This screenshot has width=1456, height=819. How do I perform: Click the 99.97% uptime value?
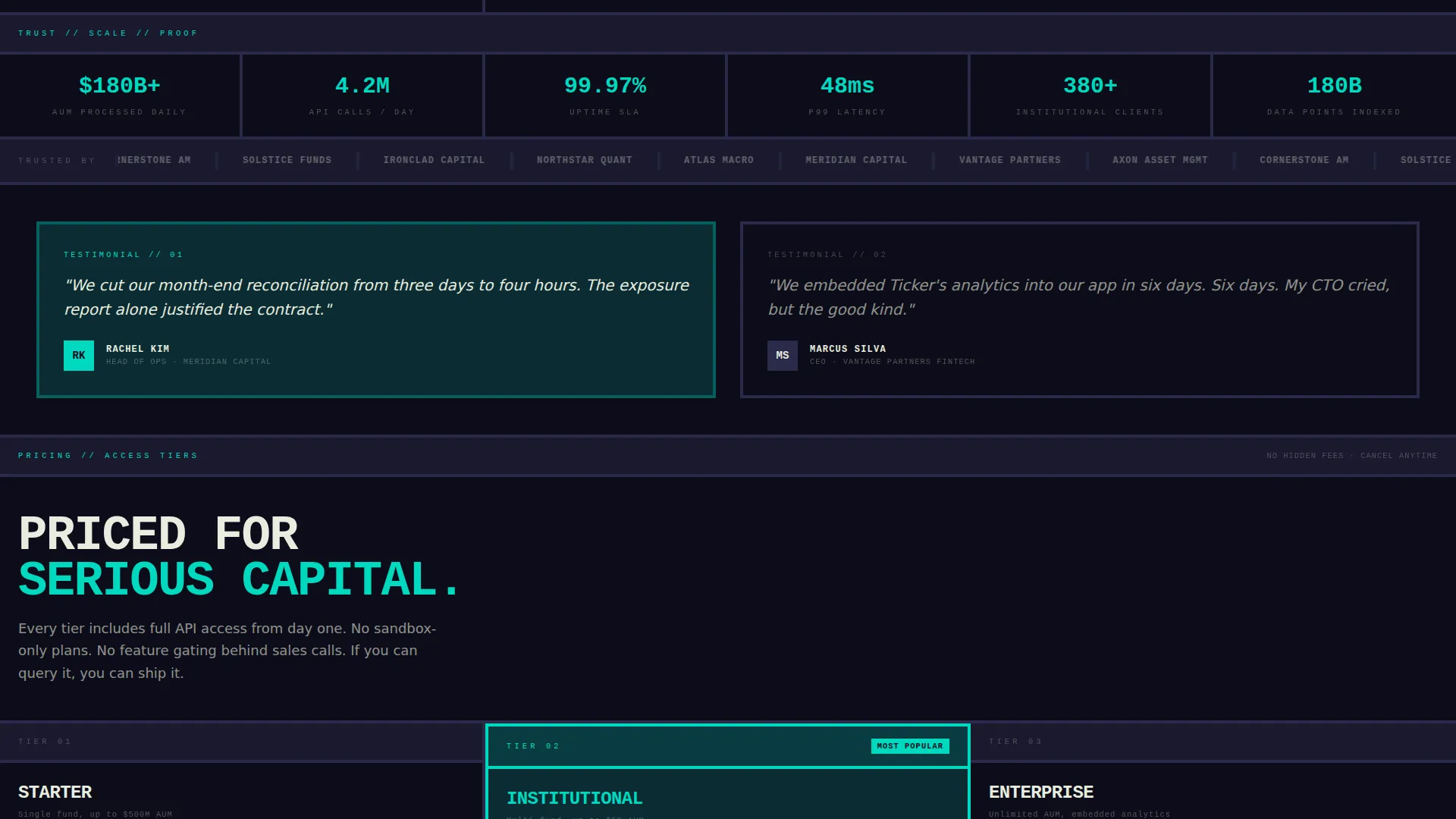tap(605, 86)
